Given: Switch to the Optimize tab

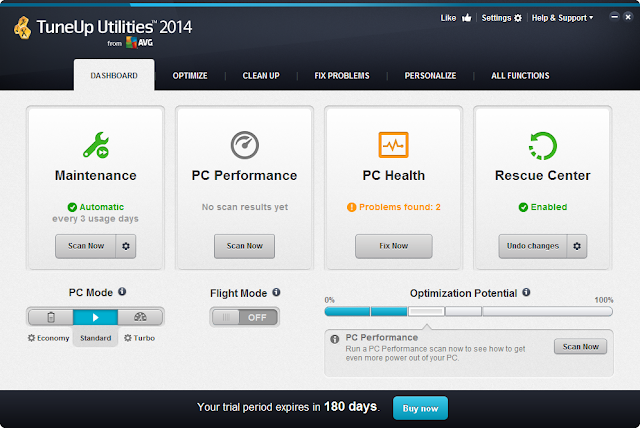Looking at the screenshot, I should [190, 75].
